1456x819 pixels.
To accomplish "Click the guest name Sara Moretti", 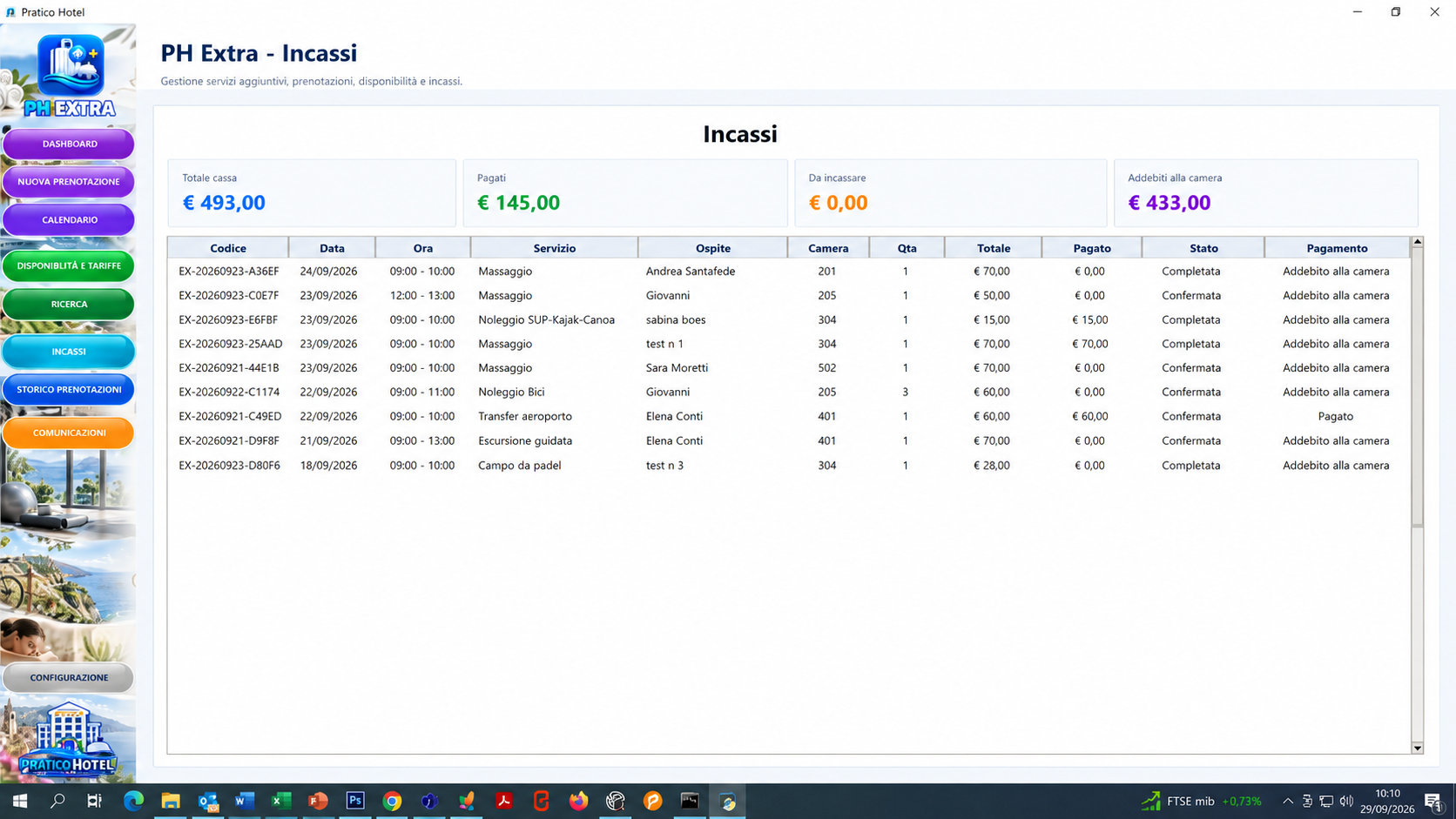I will (x=677, y=368).
